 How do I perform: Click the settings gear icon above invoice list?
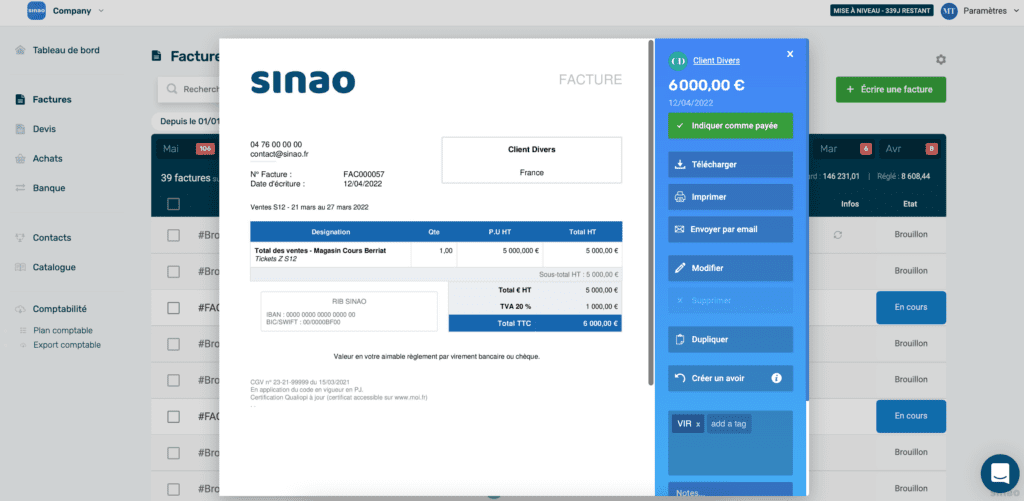coord(940,59)
